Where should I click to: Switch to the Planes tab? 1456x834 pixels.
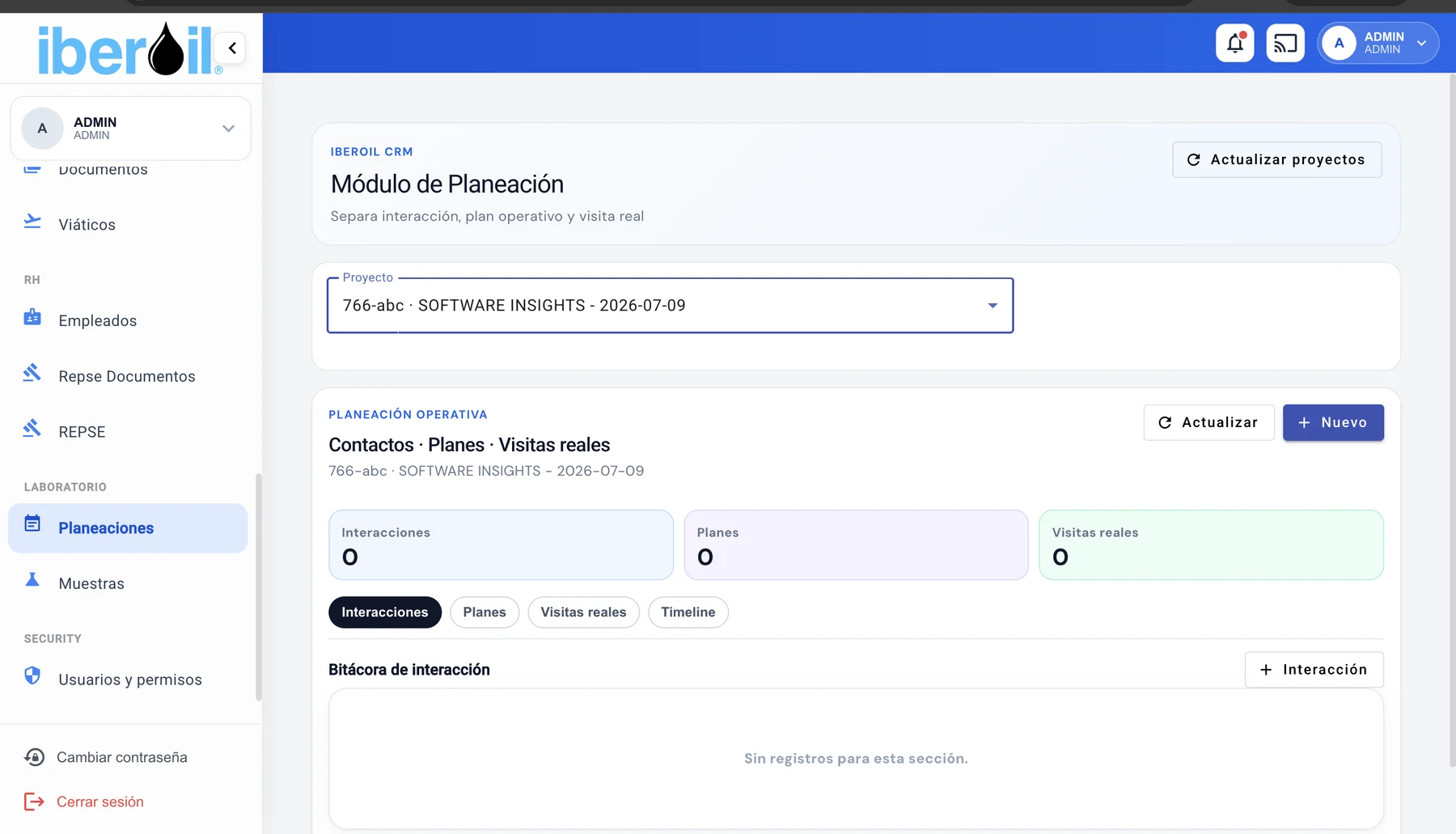(485, 612)
